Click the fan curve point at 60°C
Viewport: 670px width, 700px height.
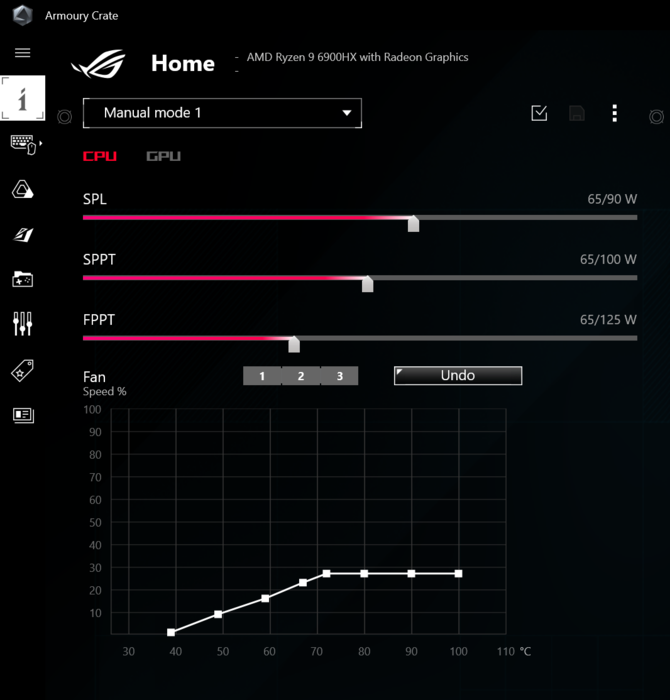pos(265,598)
